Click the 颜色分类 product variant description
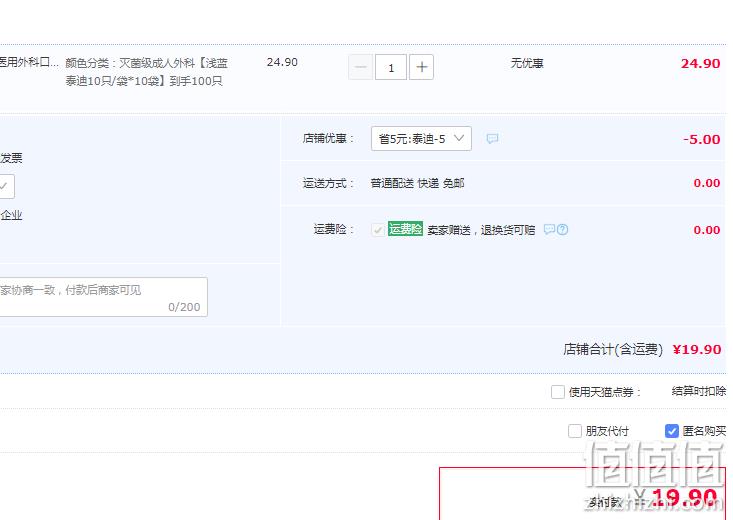This screenshot has width=733, height=520. (146, 72)
